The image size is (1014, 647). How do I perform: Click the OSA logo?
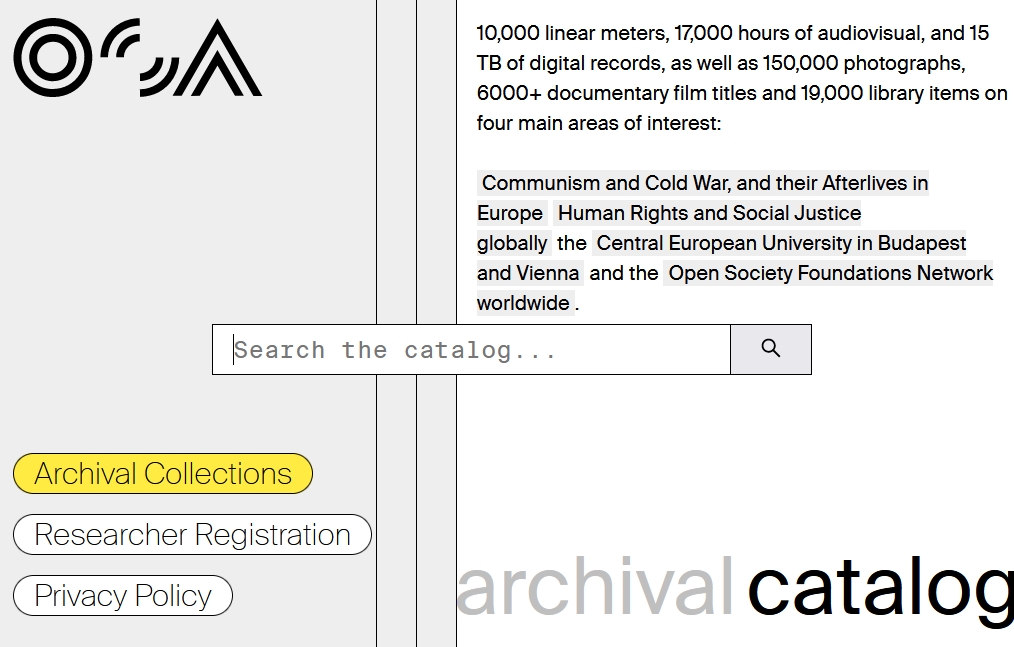[x=137, y=58]
